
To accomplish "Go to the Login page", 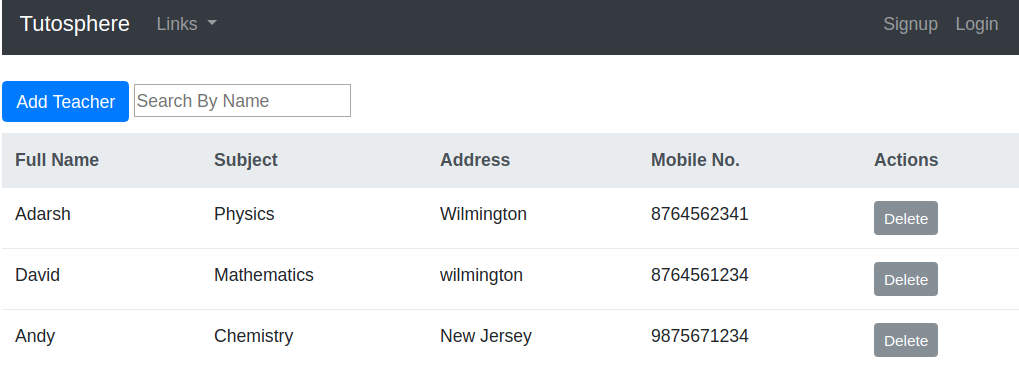I will (977, 24).
